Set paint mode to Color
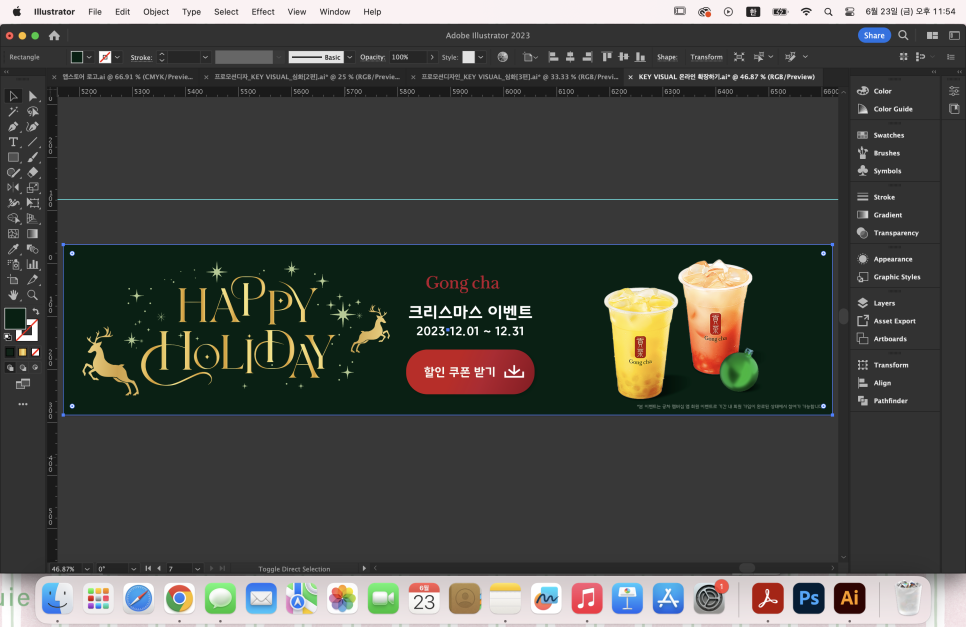This screenshot has width=966, height=627. point(10,352)
